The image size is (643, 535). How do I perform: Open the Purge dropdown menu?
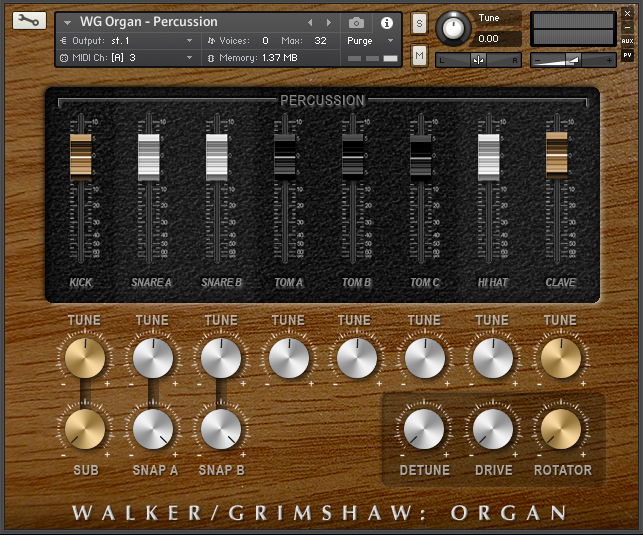[x=370, y=41]
